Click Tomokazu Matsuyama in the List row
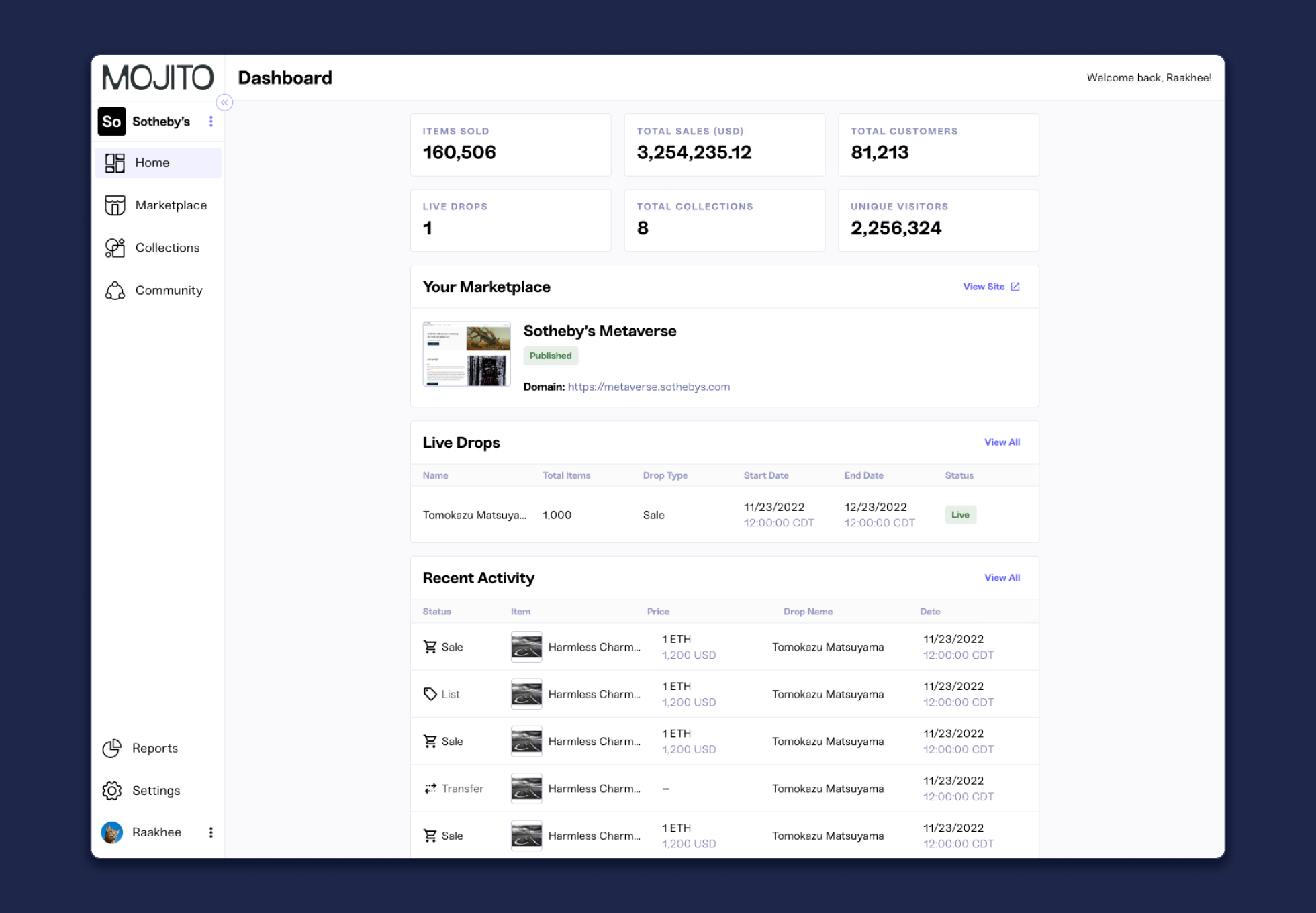The width and height of the screenshot is (1316, 913). coord(828,694)
